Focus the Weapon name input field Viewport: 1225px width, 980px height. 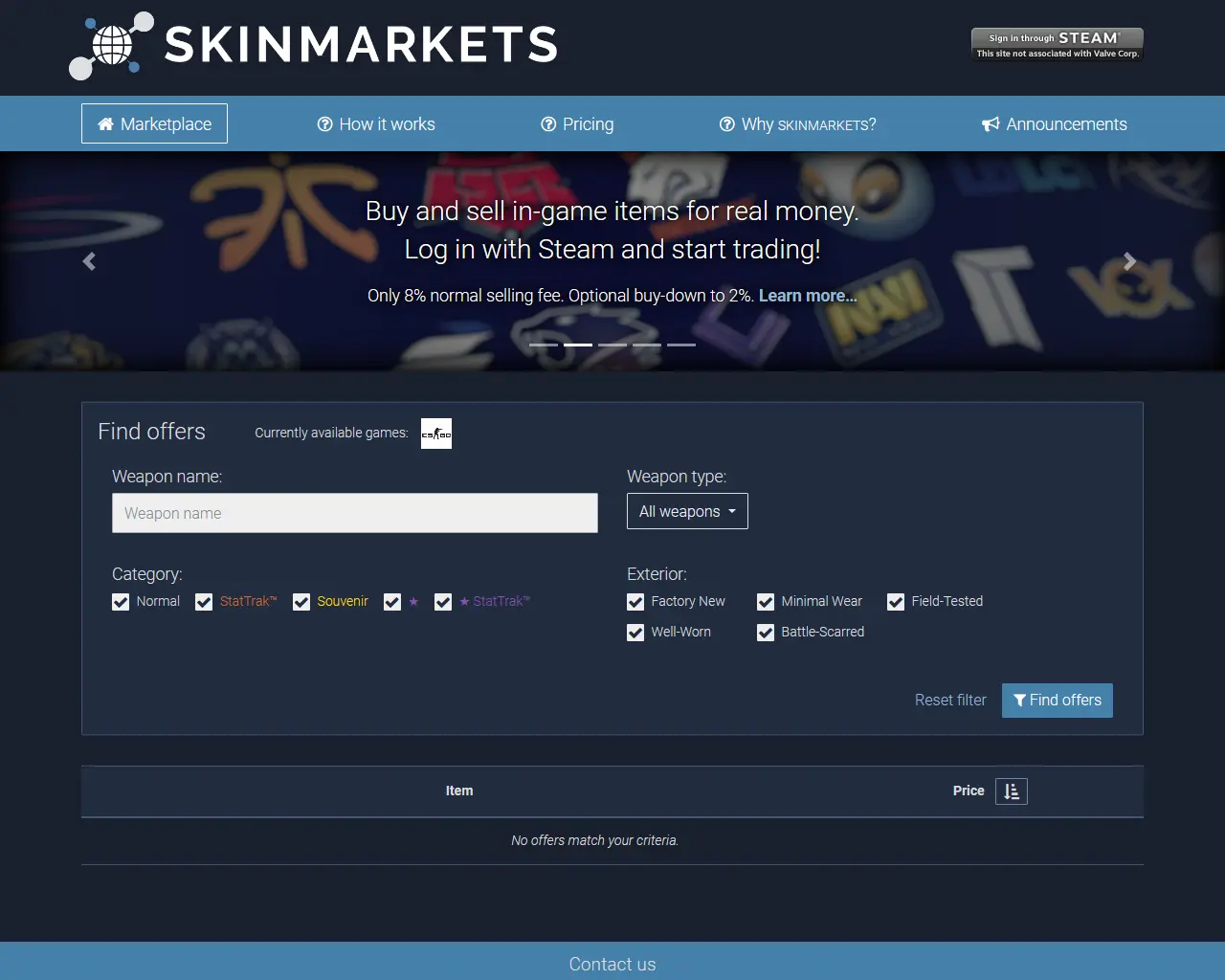point(354,513)
